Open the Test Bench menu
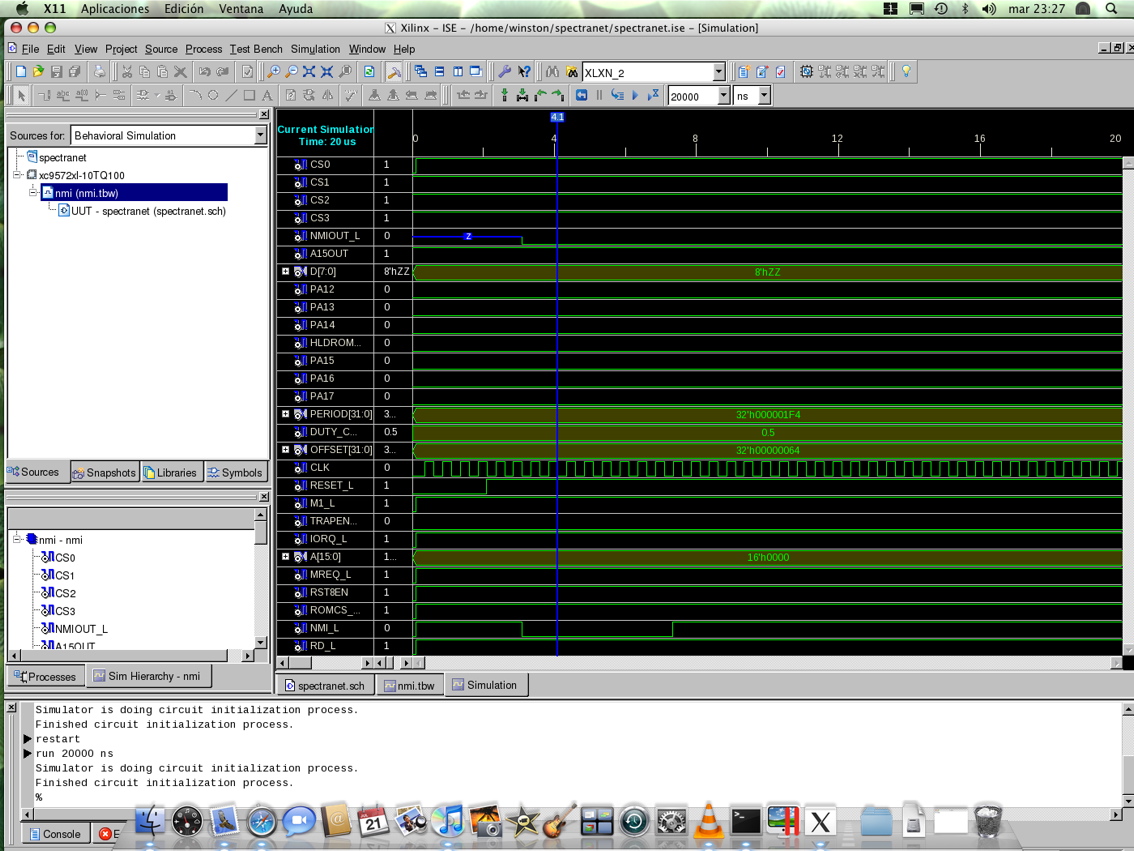The width and height of the screenshot is (1134, 851). click(256, 49)
